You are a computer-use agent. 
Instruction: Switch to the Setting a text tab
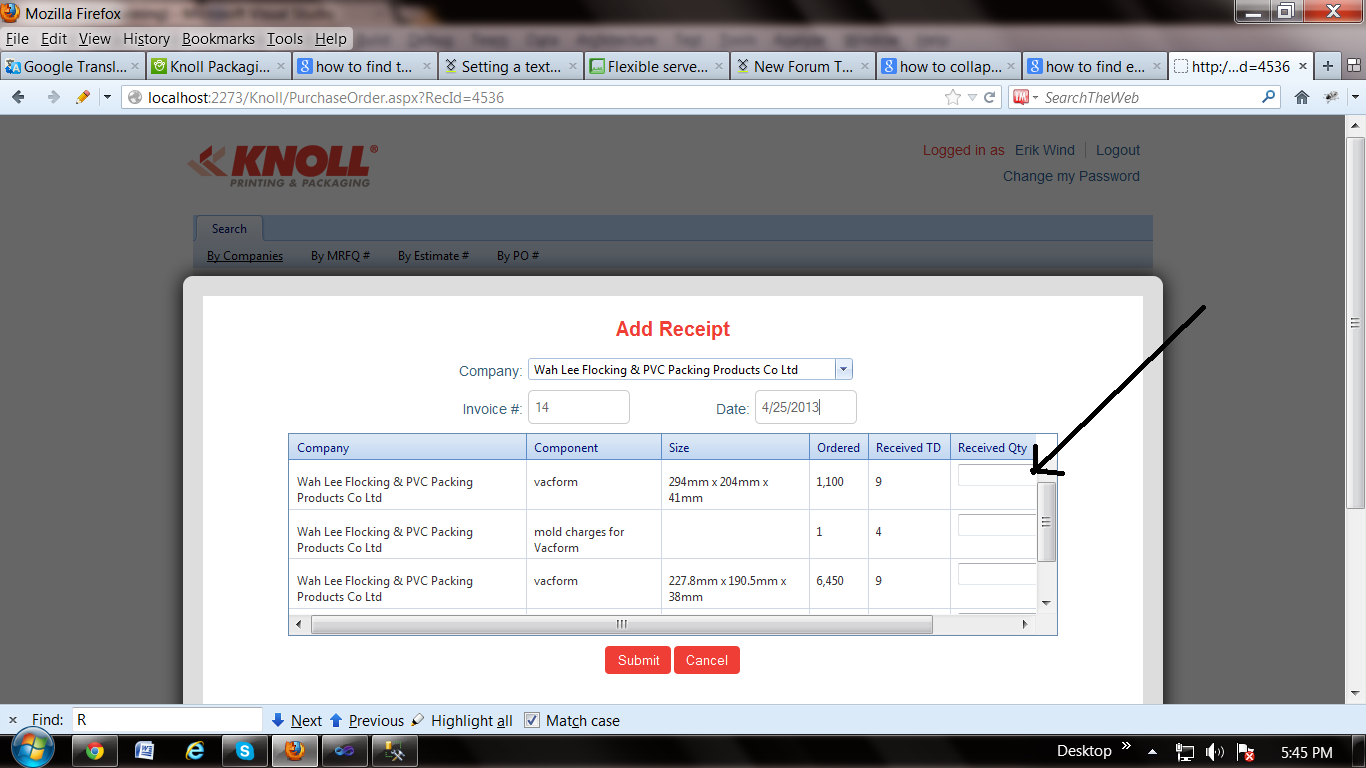(x=511, y=66)
